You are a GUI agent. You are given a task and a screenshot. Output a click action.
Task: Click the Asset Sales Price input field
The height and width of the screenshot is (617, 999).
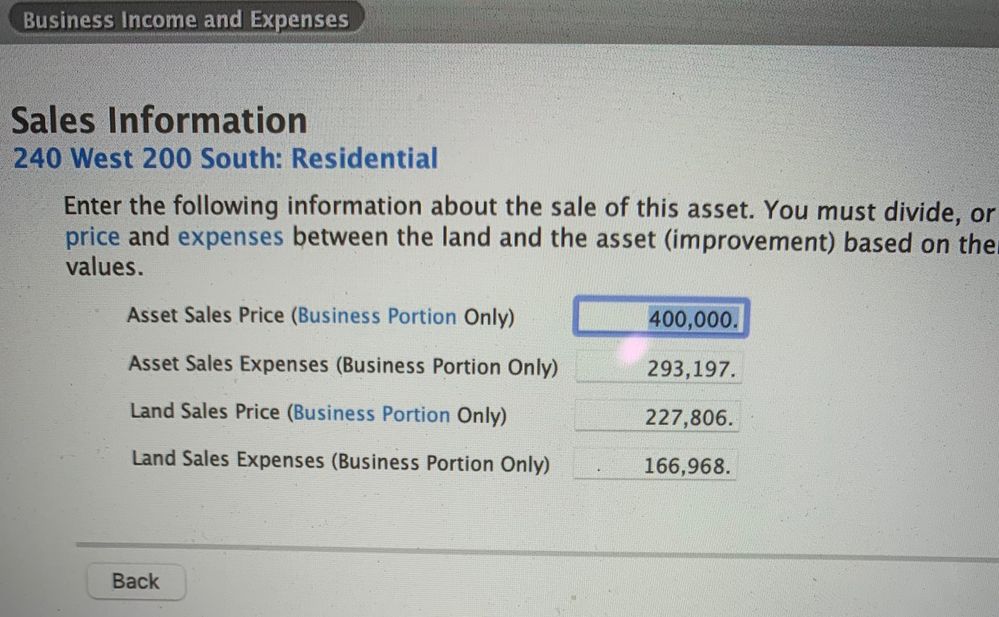[660, 319]
